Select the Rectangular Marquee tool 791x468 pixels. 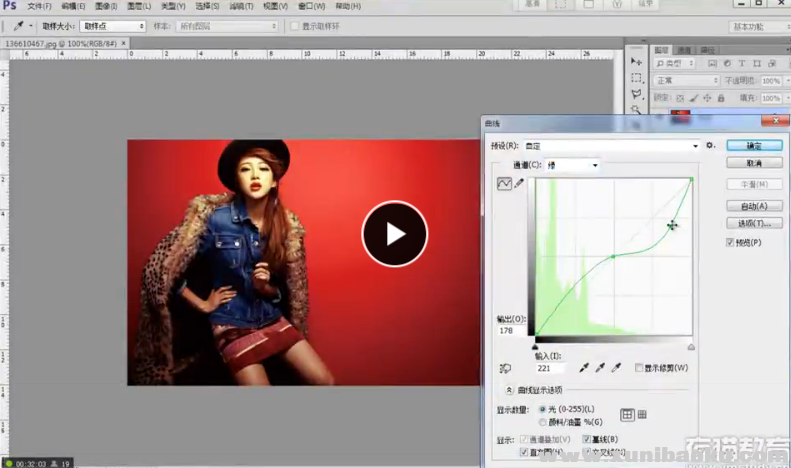click(636, 77)
